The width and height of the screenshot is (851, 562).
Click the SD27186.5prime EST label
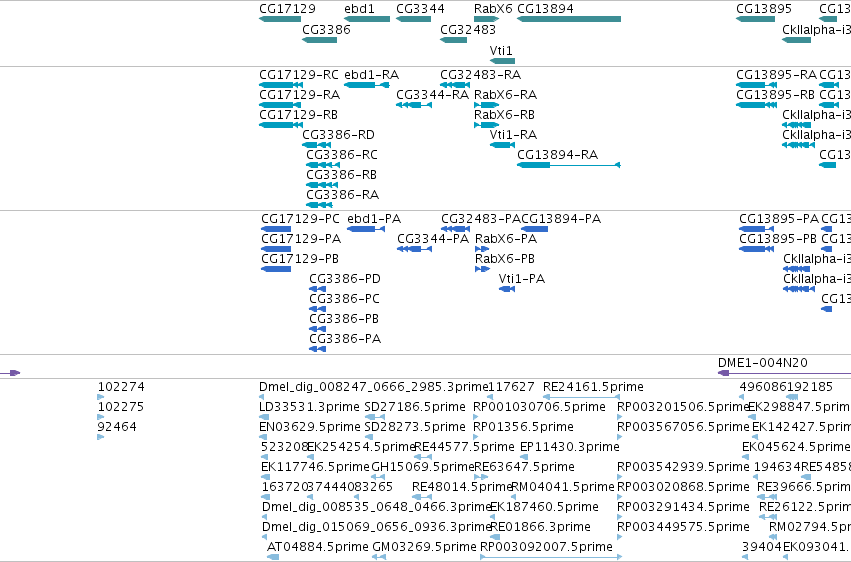pyautogui.click(x=415, y=407)
